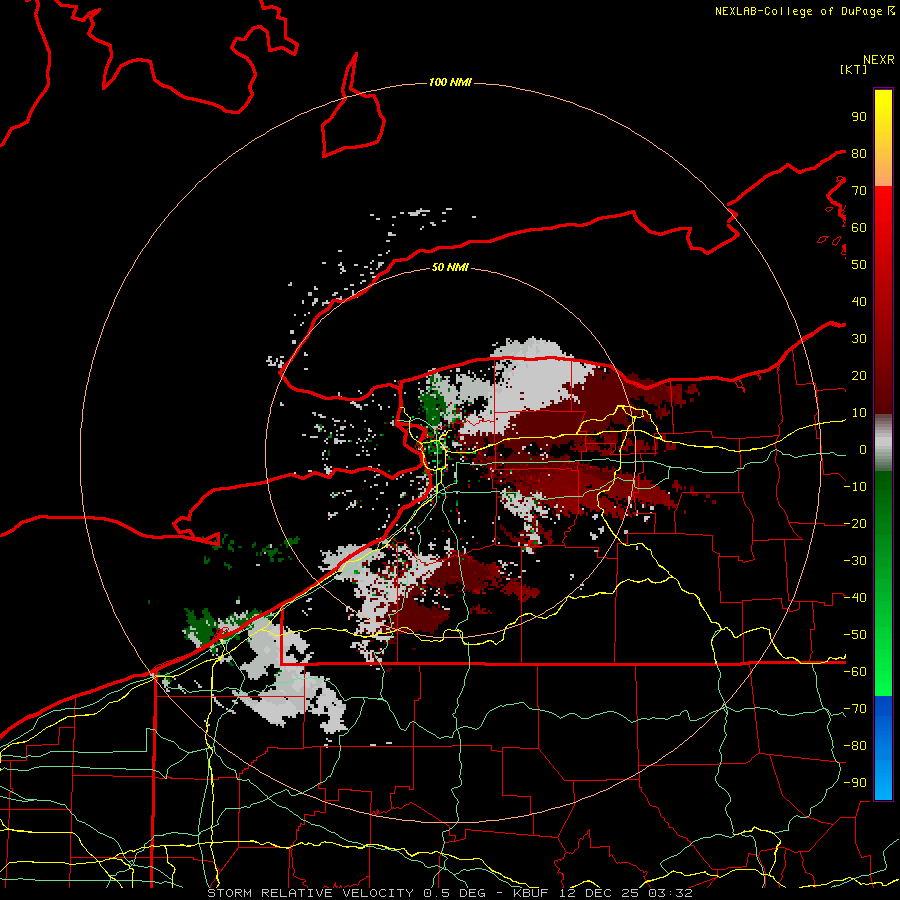This screenshot has height=900, width=900.
Task: Click the -50 value on velocity scale
Action: [x=855, y=635]
